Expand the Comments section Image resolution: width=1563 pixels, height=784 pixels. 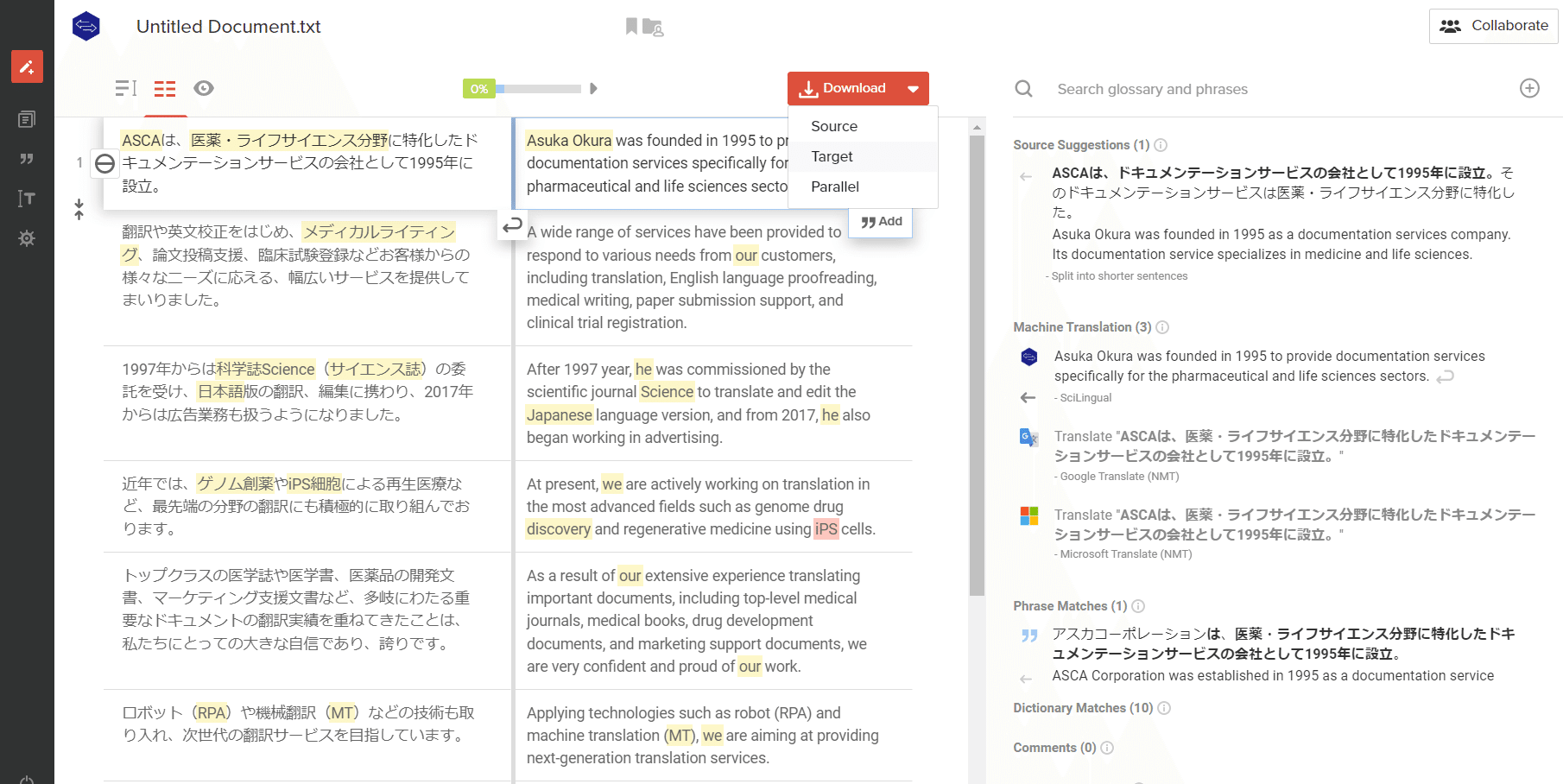[1054, 748]
